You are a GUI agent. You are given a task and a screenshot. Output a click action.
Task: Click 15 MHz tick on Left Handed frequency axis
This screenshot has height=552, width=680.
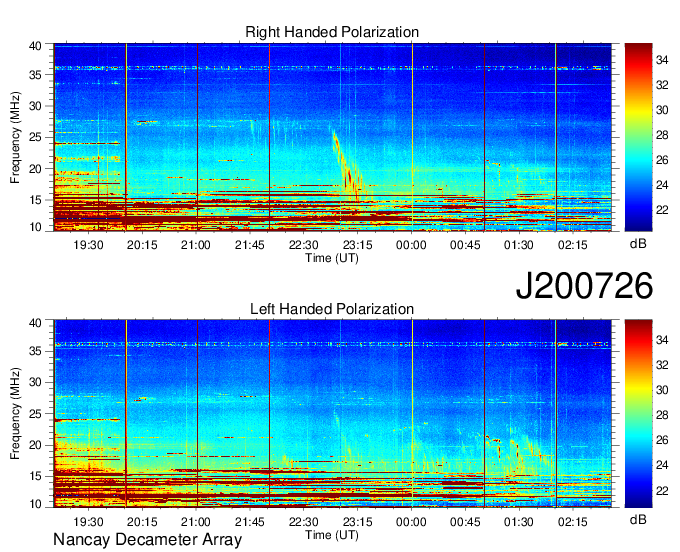[x=35, y=476]
